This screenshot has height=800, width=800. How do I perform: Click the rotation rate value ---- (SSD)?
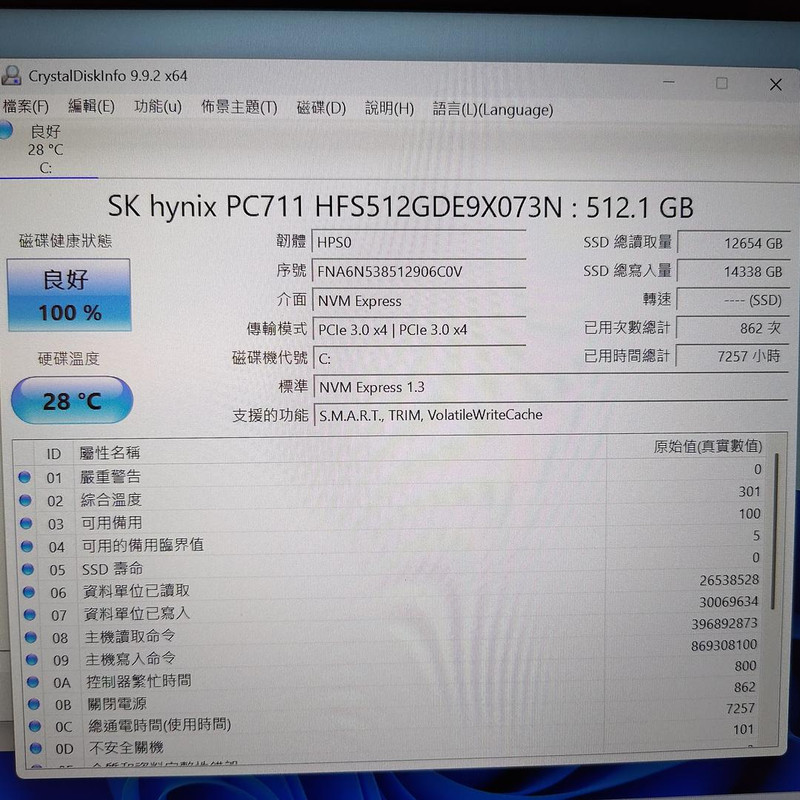point(733,300)
